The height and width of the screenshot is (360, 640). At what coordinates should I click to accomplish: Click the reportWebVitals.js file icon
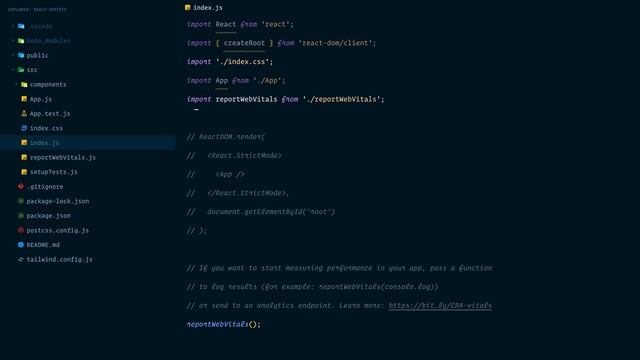click(x=24, y=157)
